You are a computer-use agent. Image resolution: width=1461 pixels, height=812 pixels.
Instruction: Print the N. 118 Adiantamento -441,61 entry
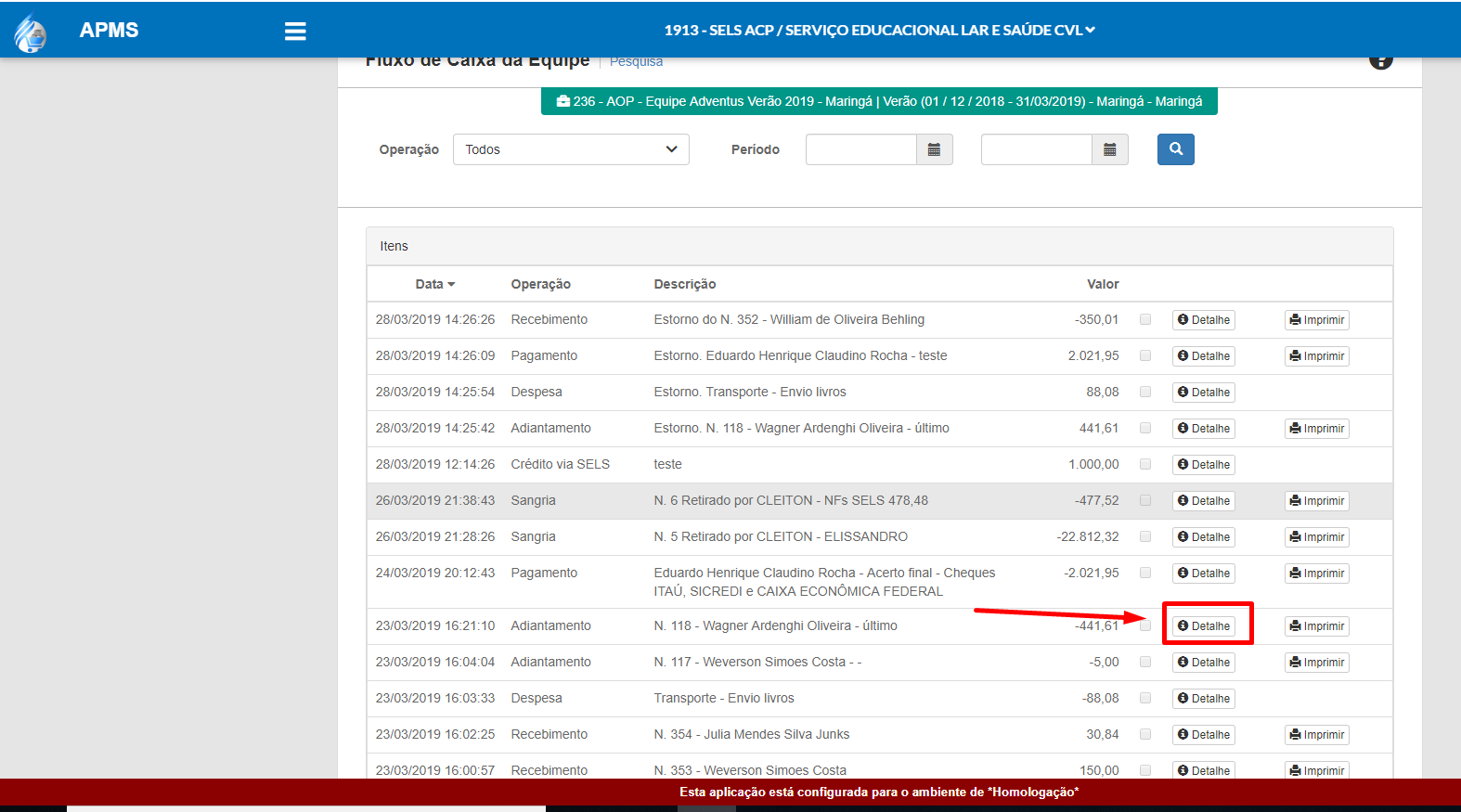[x=1317, y=626]
